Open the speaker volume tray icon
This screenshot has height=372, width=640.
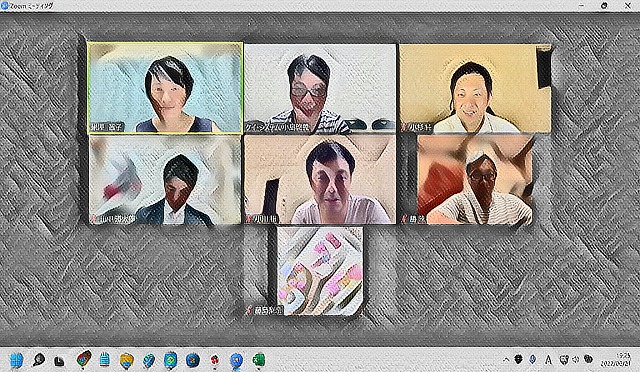[x=576, y=359]
